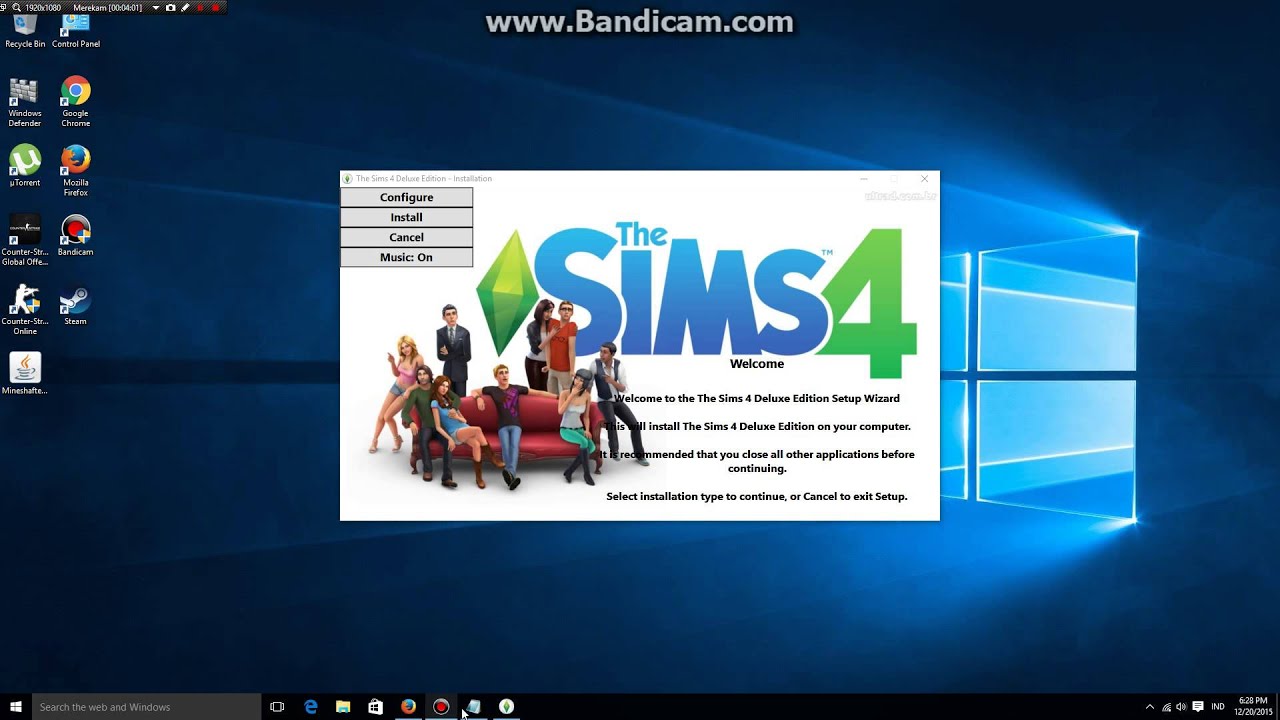Take a screenshot with Bandicam camera icon
Screen dimensions: 1280x720
[x=171, y=7]
